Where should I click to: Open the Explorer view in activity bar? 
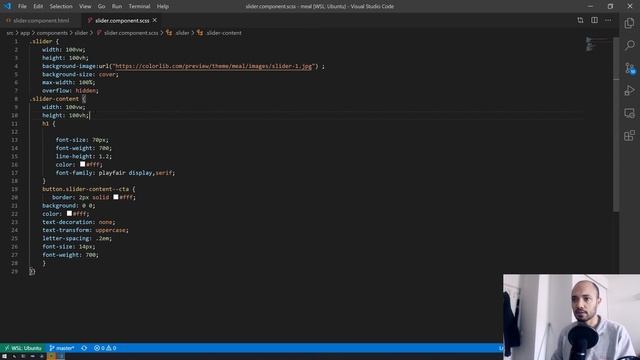tap(629, 23)
